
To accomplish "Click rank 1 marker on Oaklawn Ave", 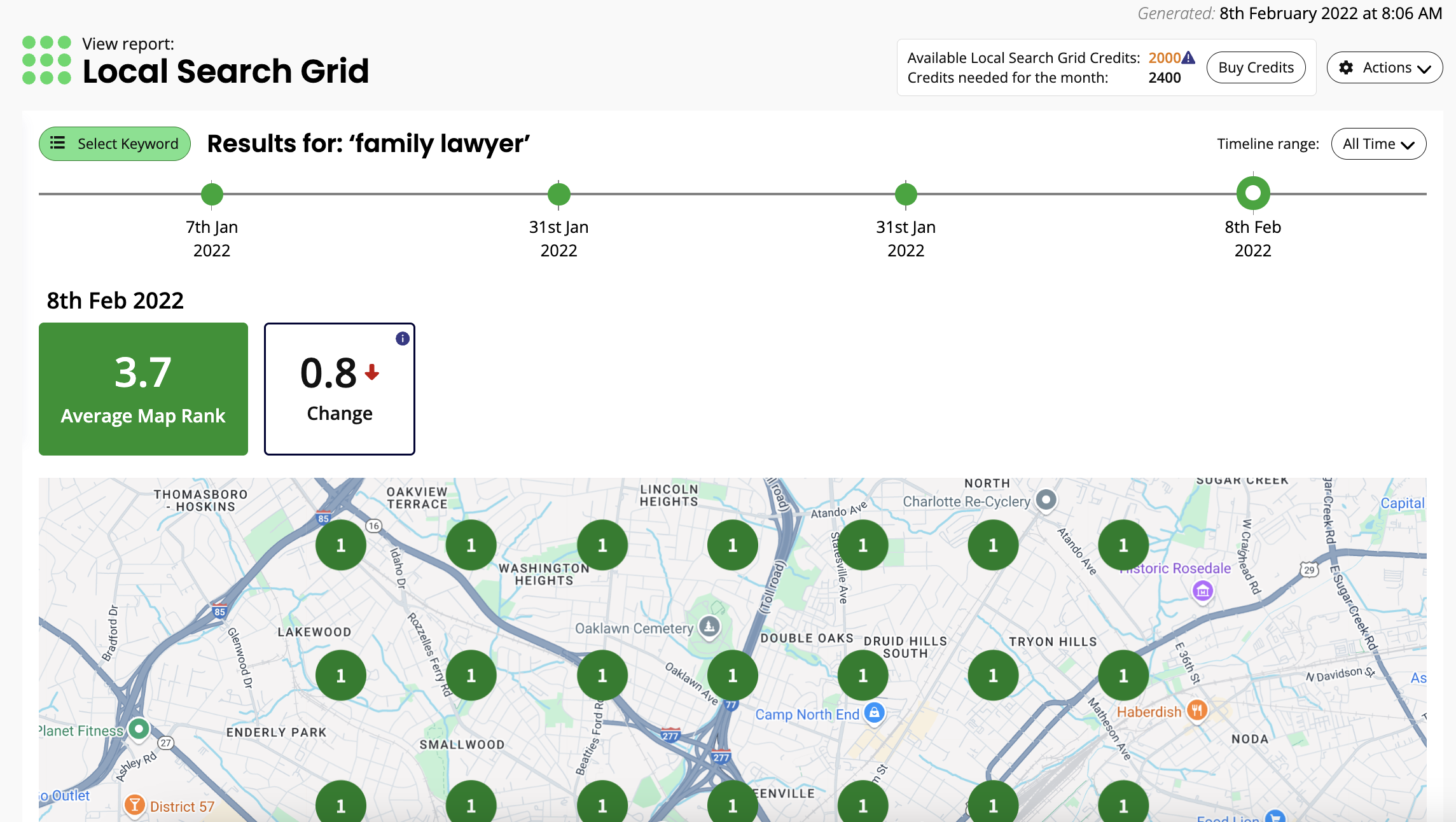I will 733,676.
